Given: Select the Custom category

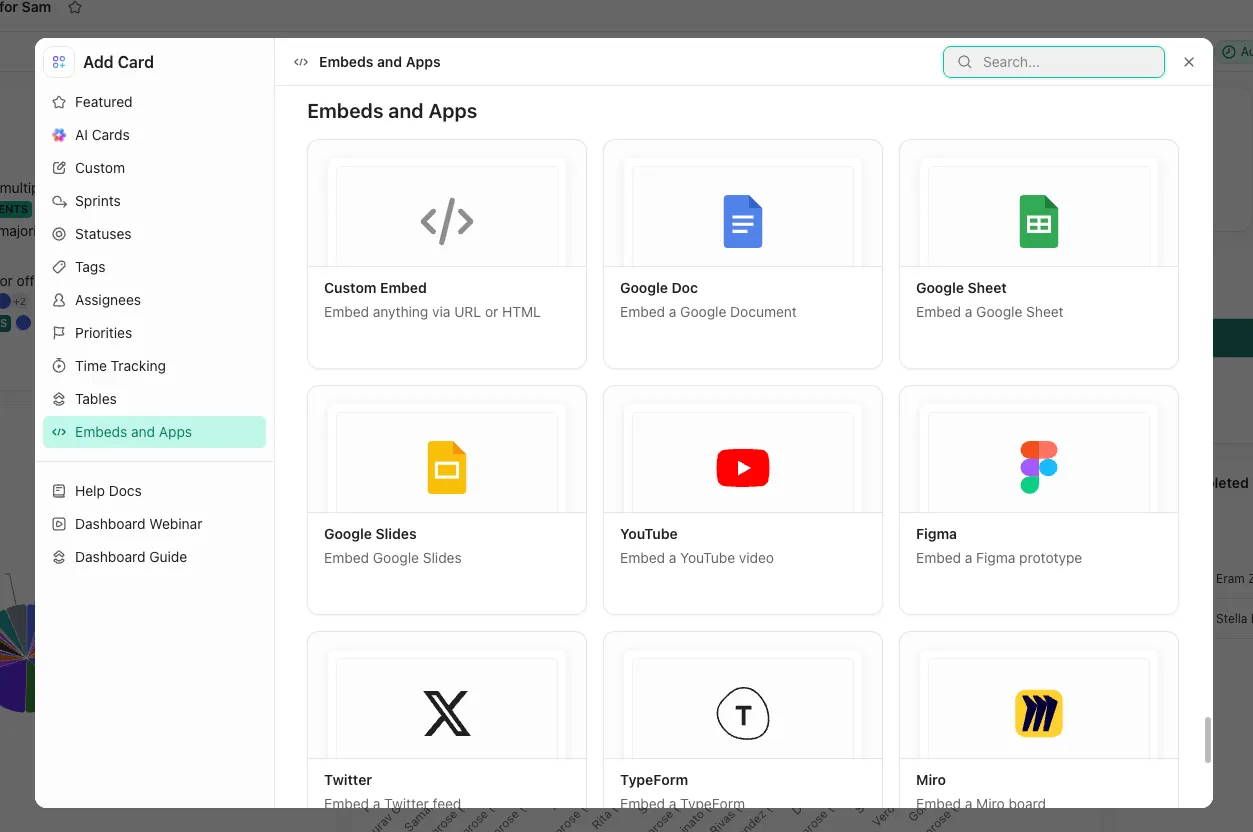Looking at the screenshot, I should (x=154, y=168).
